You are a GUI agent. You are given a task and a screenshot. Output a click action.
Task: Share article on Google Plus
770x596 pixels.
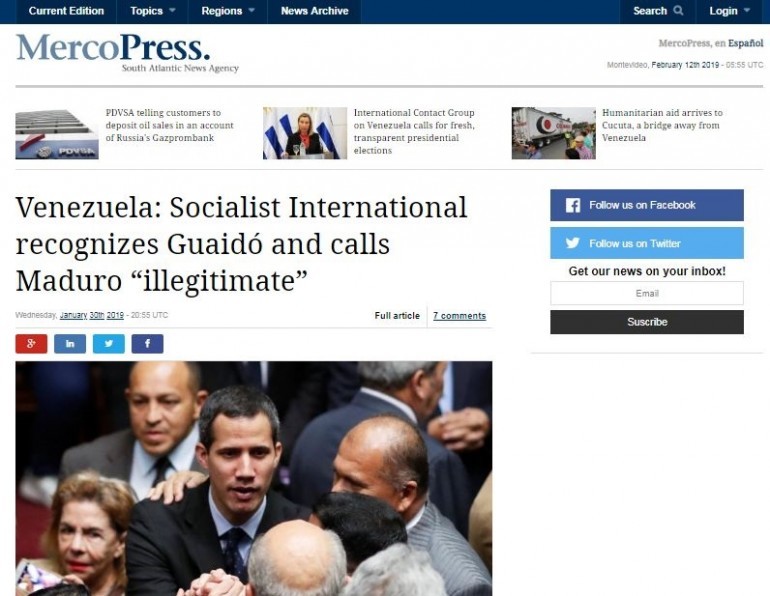[31, 344]
